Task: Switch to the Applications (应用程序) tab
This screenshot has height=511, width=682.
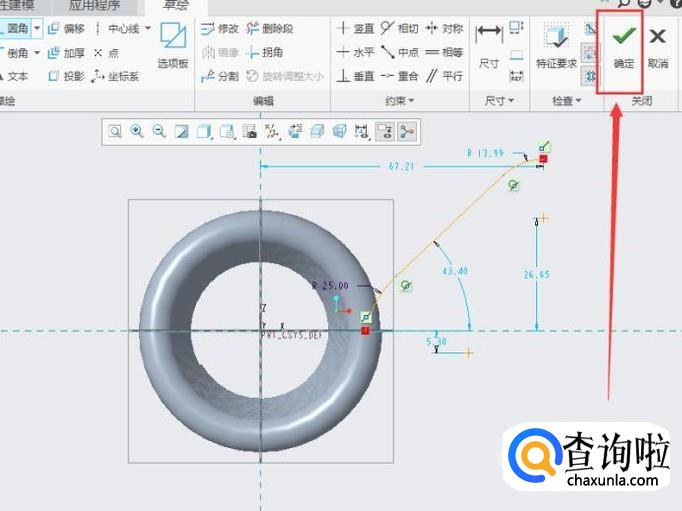Action: (x=94, y=5)
